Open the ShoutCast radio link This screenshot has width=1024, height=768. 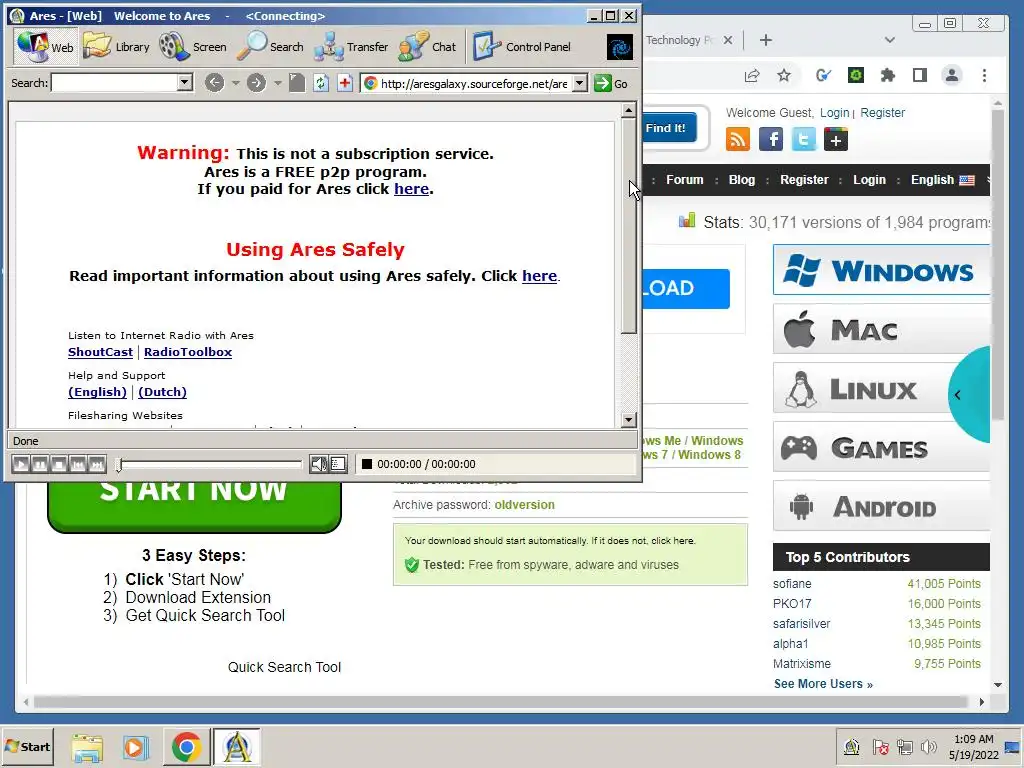point(100,352)
